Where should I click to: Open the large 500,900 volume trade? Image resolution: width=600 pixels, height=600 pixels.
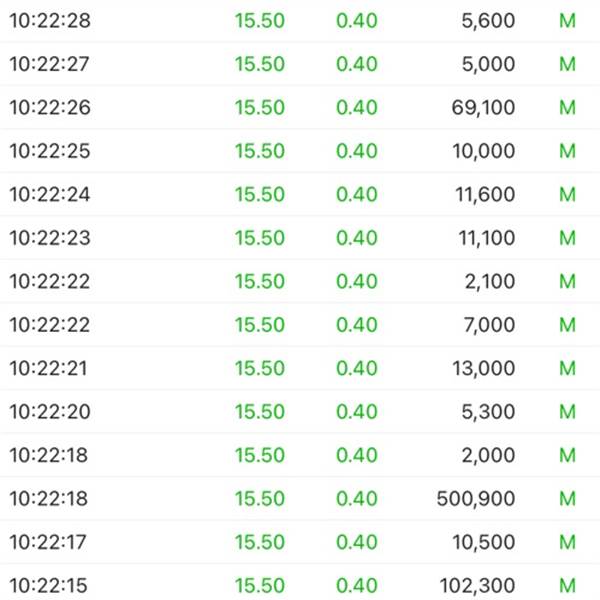click(477, 498)
